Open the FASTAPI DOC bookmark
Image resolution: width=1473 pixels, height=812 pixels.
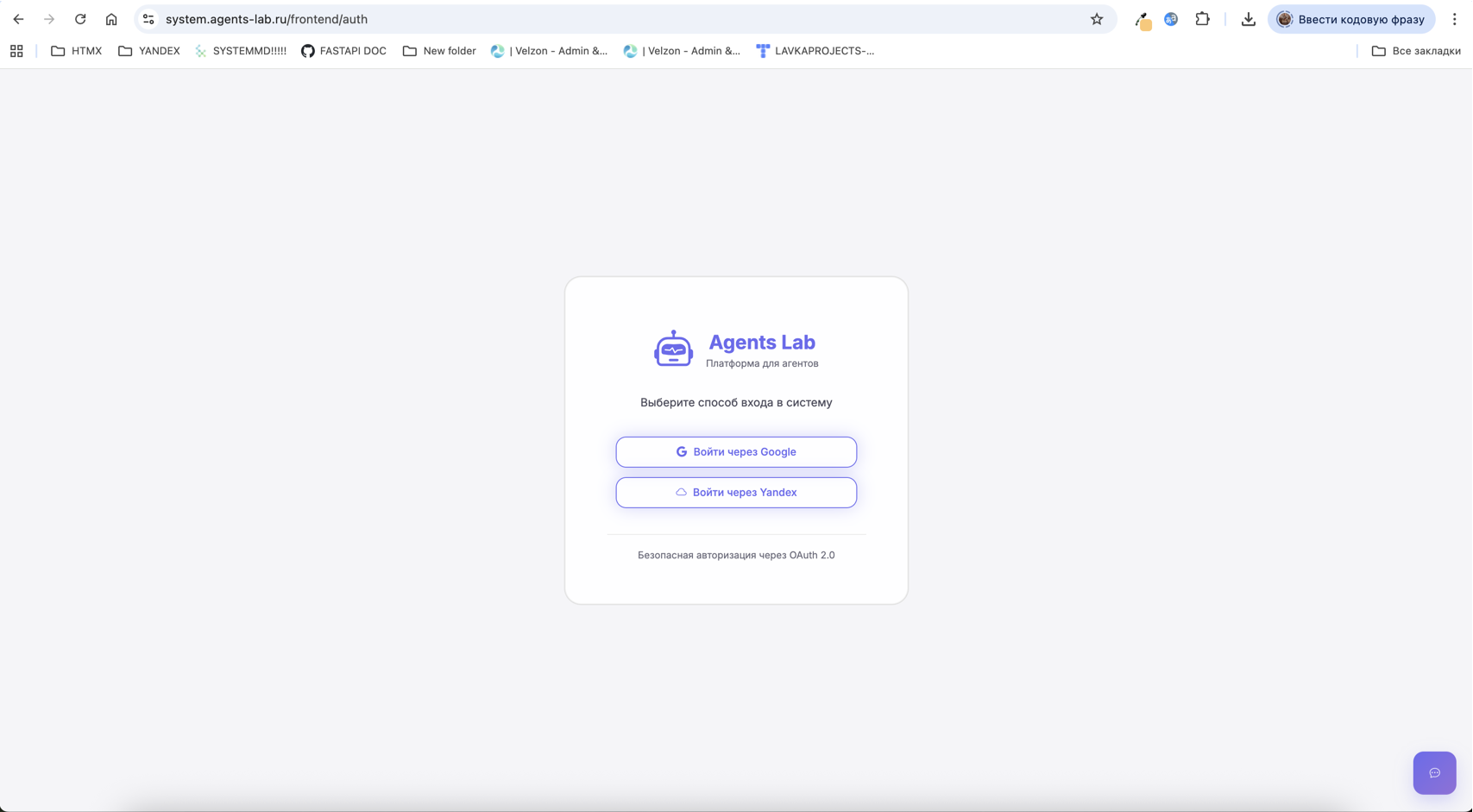(x=343, y=51)
